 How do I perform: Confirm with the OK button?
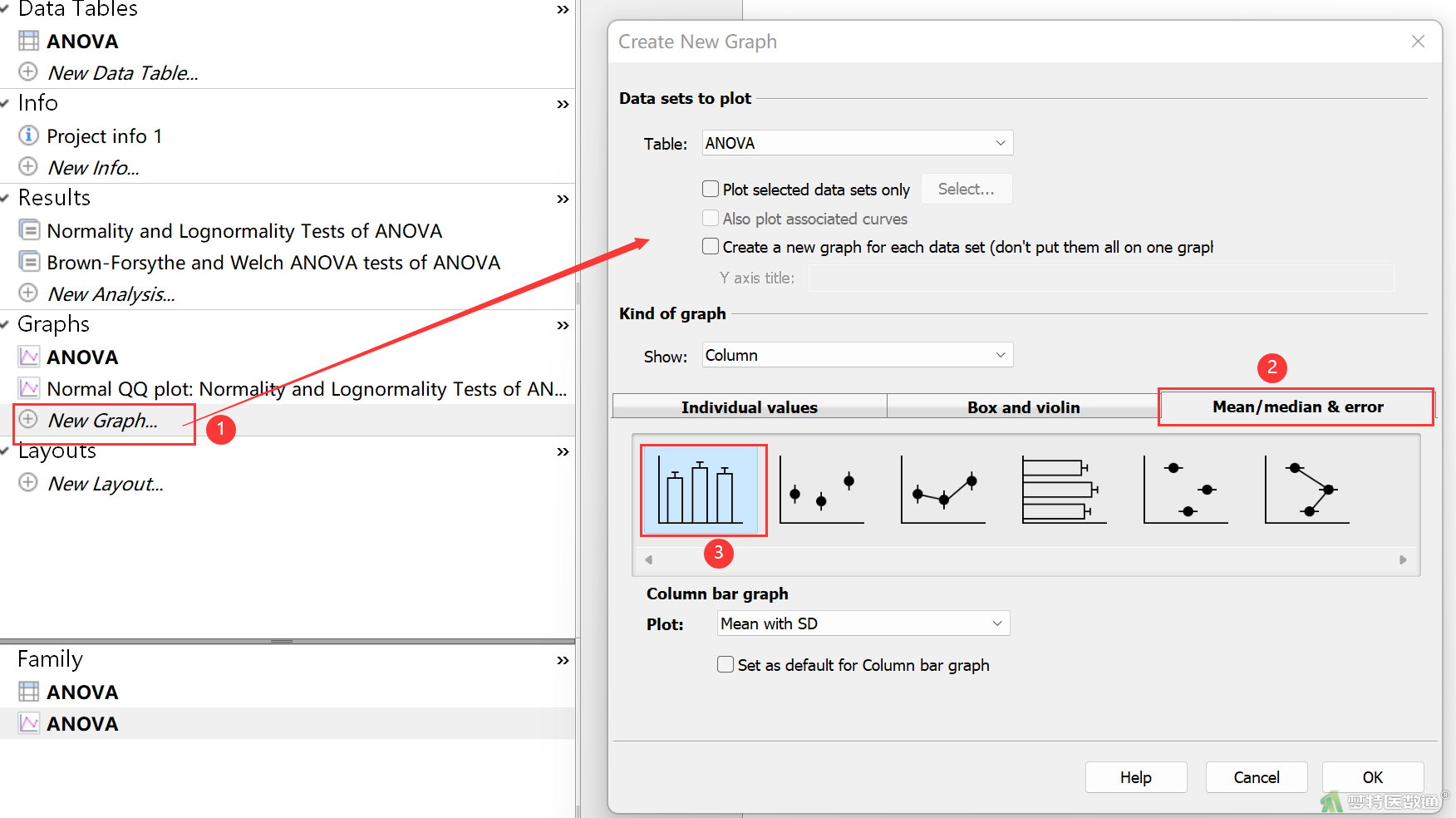click(x=1373, y=777)
